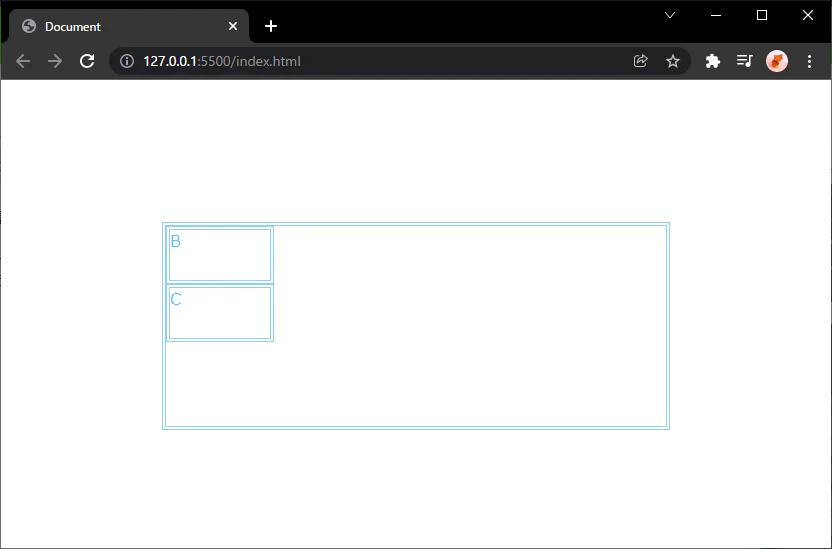Click the letter C text
Screen dimensions: 832x549
pos(176,299)
